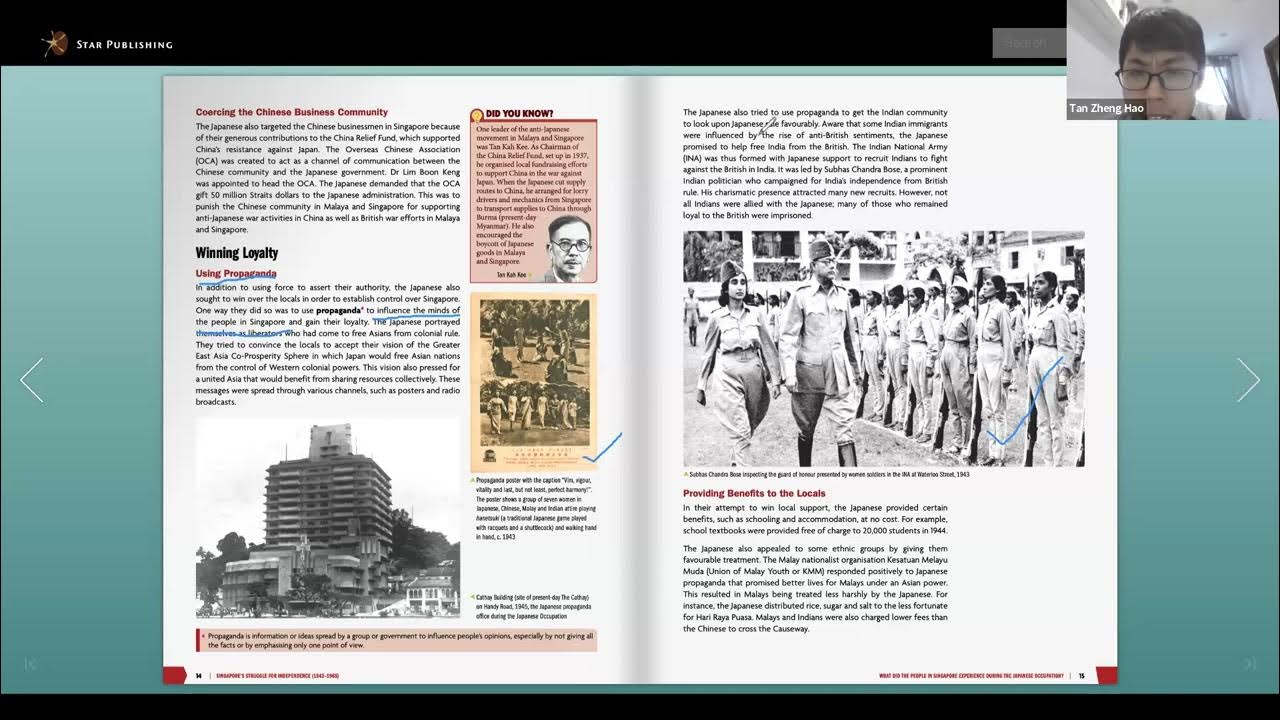Click the 'Providing Benefits to the Locals' heading
The image size is (1280, 720).
pyautogui.click(x=754, y=493)
